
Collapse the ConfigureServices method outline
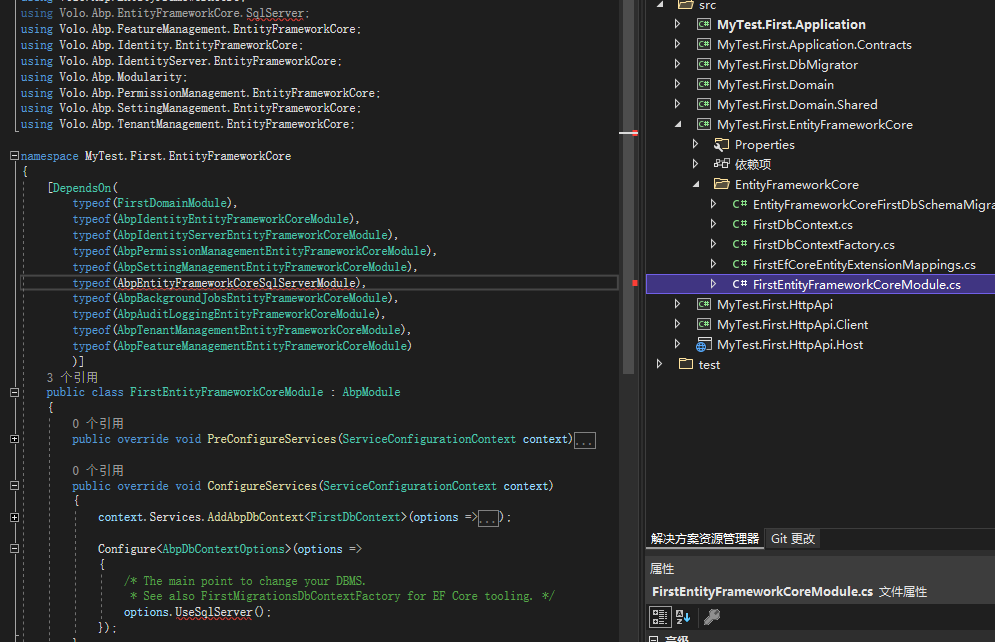[x=15, y=486]
